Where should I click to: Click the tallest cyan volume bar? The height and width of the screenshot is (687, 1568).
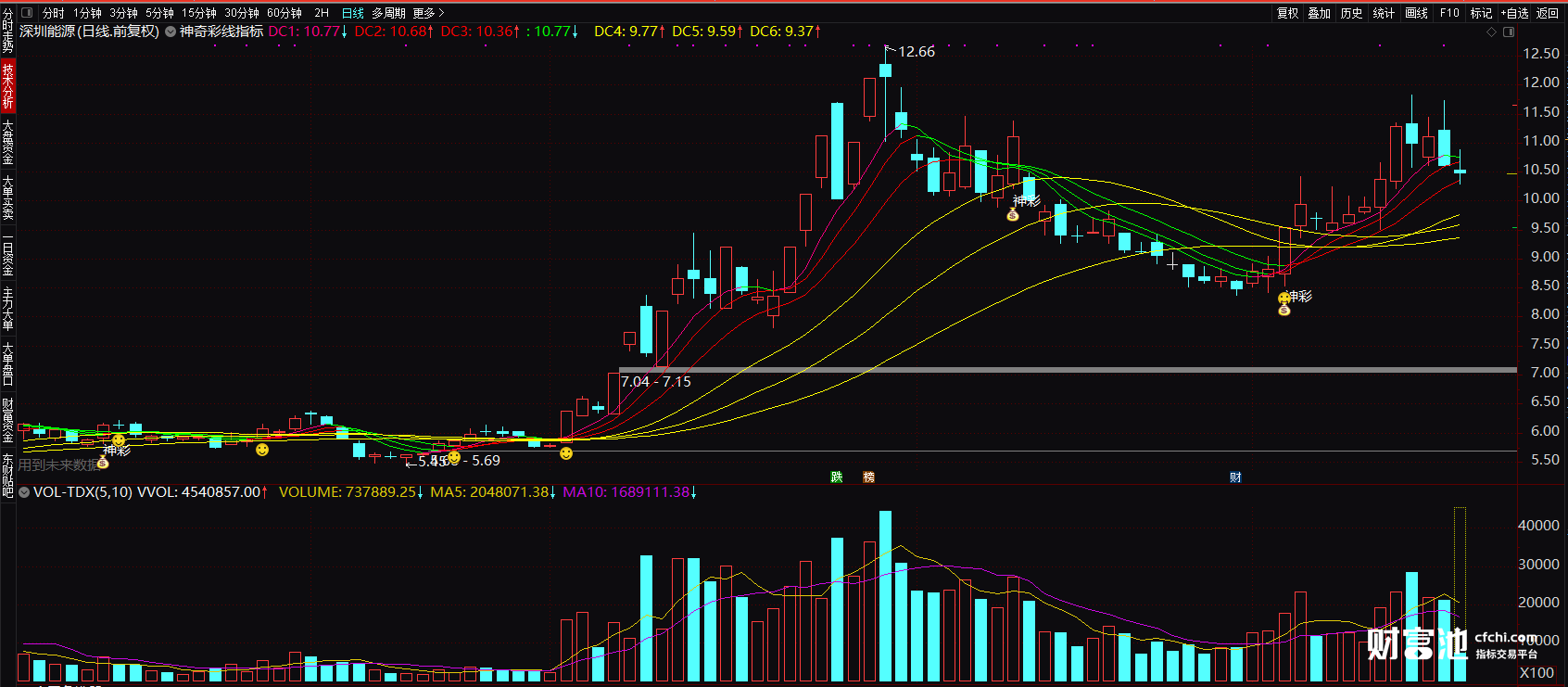click(885, 596)
